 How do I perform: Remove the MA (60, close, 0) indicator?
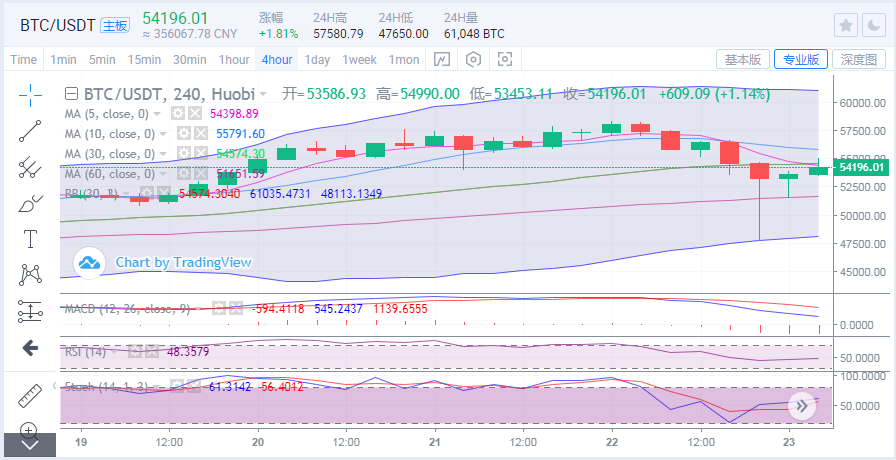(x=201, y=173)
